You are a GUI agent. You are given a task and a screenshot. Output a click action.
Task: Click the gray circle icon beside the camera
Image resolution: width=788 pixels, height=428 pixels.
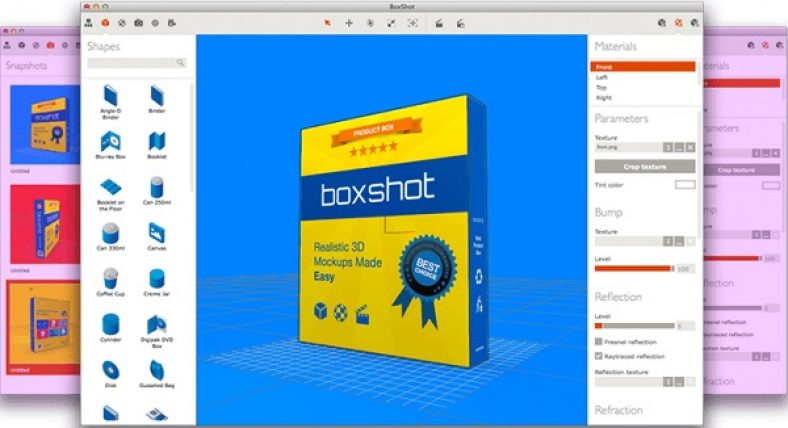pyautogui.click(x=155, y=23)
